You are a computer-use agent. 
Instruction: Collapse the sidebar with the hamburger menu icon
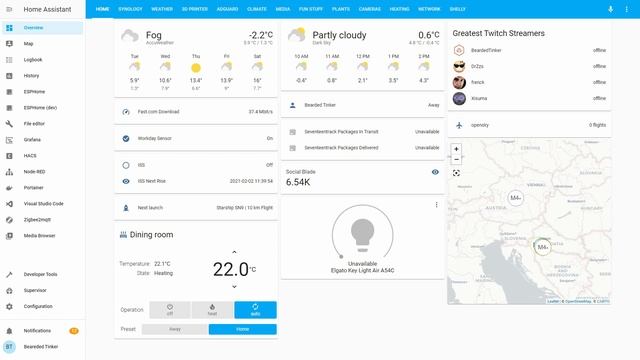9,9
